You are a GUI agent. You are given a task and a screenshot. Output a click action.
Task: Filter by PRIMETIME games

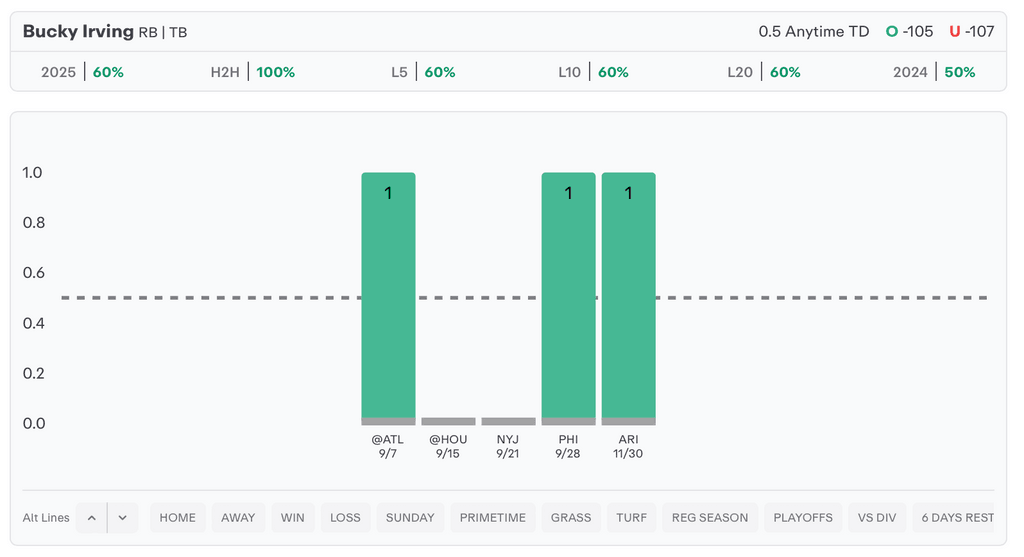(493, 517)
